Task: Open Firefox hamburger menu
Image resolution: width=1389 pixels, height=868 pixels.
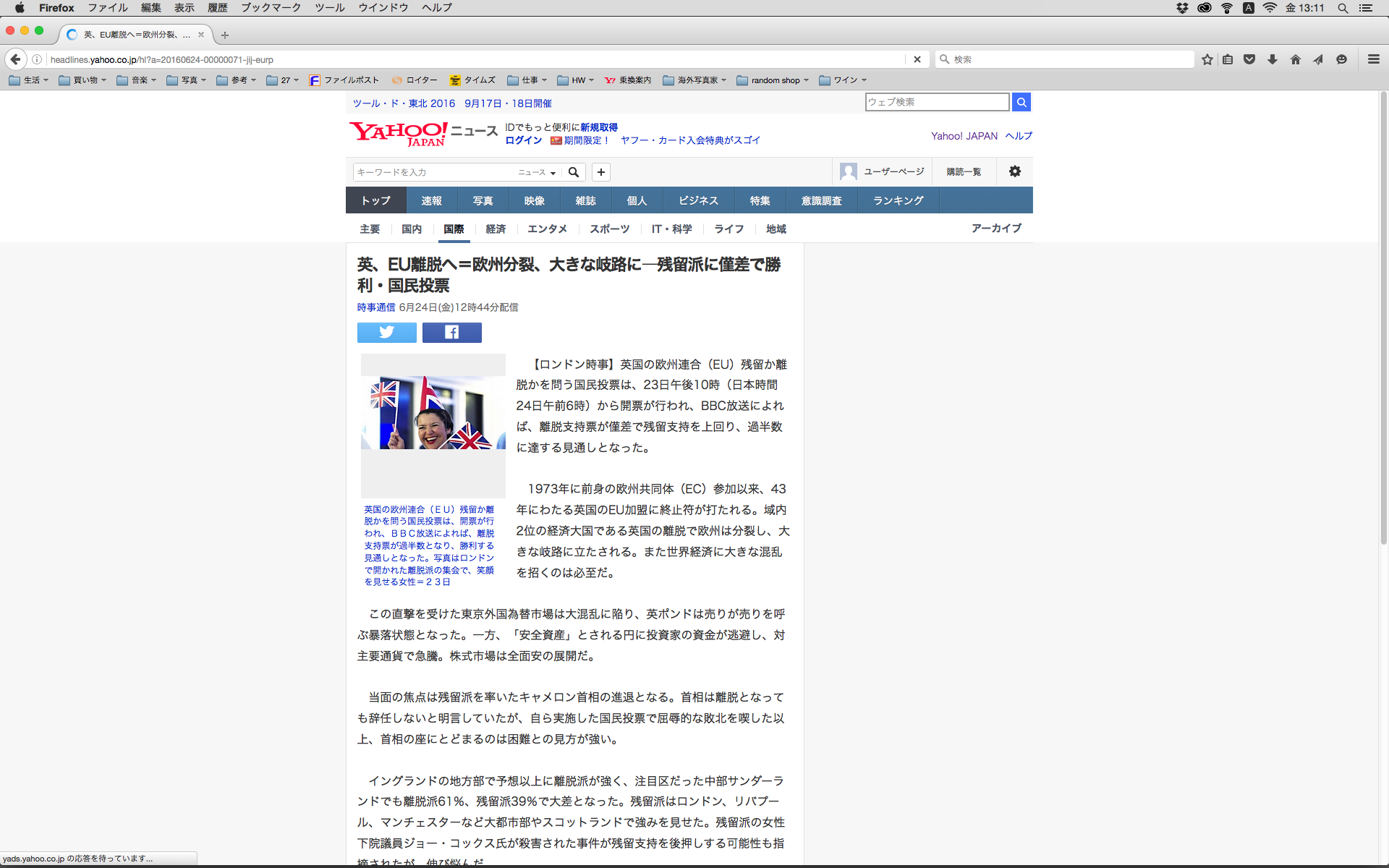Action: [1373, 59]
